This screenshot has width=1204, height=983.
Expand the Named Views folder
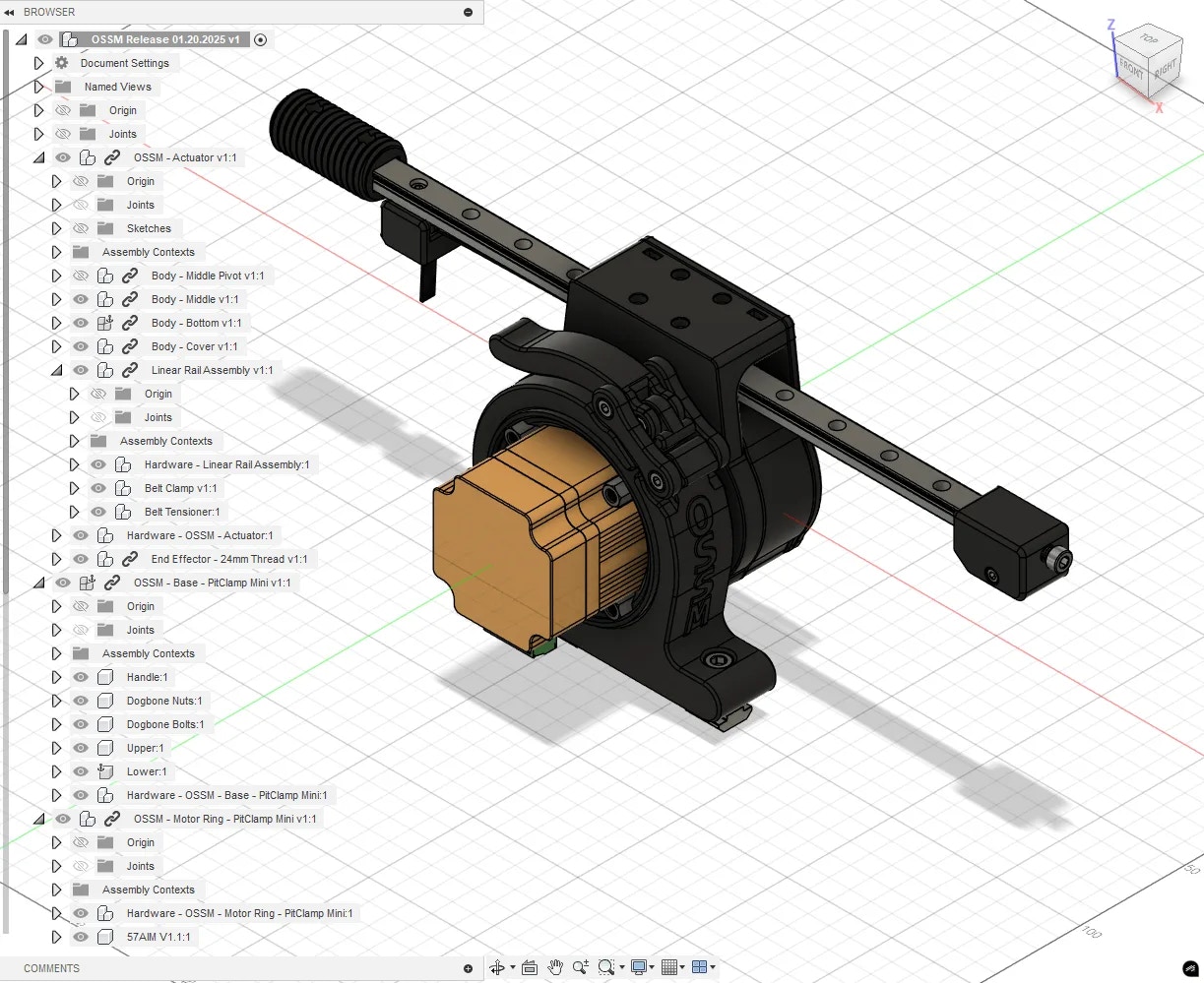click(x=39, y=86)
